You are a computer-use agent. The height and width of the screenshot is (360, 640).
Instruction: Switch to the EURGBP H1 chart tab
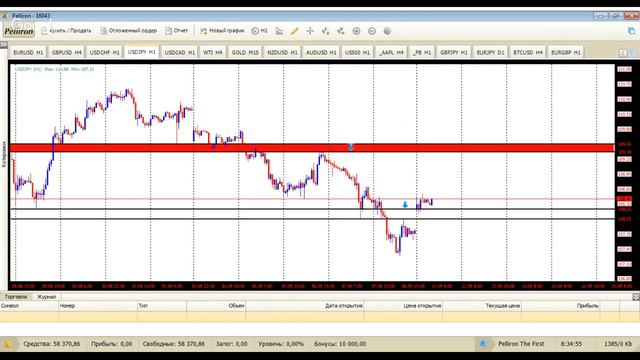[566, 53]
